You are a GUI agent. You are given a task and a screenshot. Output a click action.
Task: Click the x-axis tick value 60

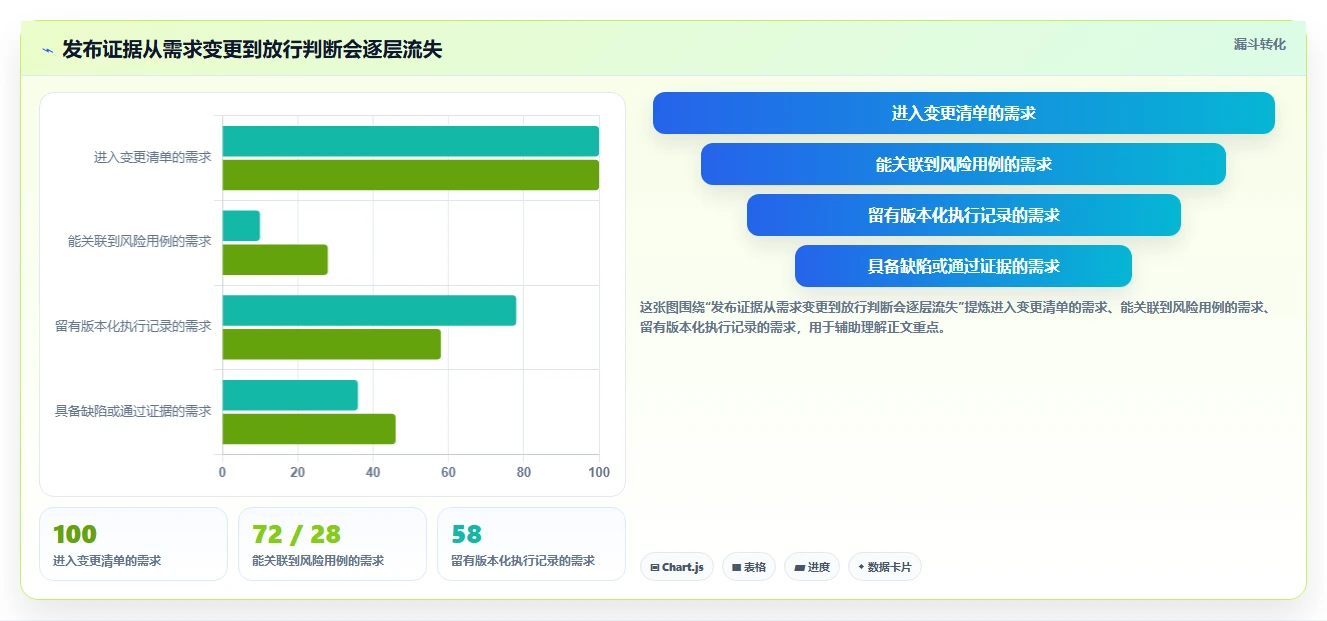(448, 472)
